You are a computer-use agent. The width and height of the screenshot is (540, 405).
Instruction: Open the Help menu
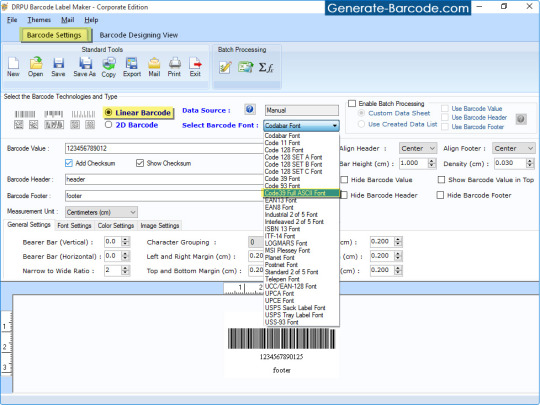pos(91,20)
